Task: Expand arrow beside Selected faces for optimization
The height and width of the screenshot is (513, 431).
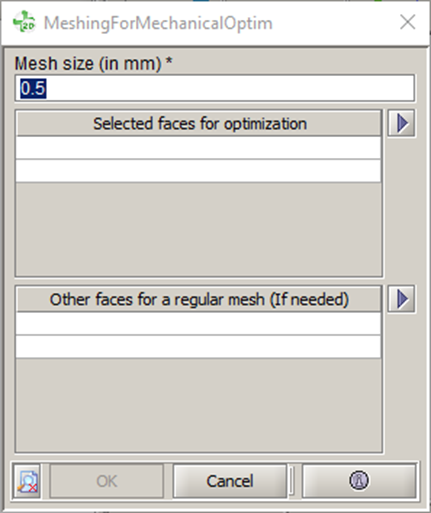Action: [x=401, y=123]
